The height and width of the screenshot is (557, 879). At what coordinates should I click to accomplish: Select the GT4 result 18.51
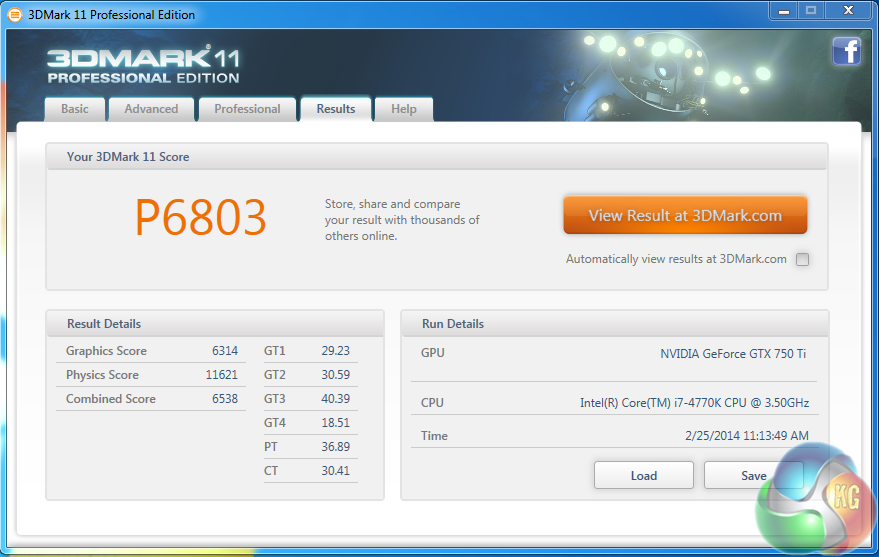point(335,423)
